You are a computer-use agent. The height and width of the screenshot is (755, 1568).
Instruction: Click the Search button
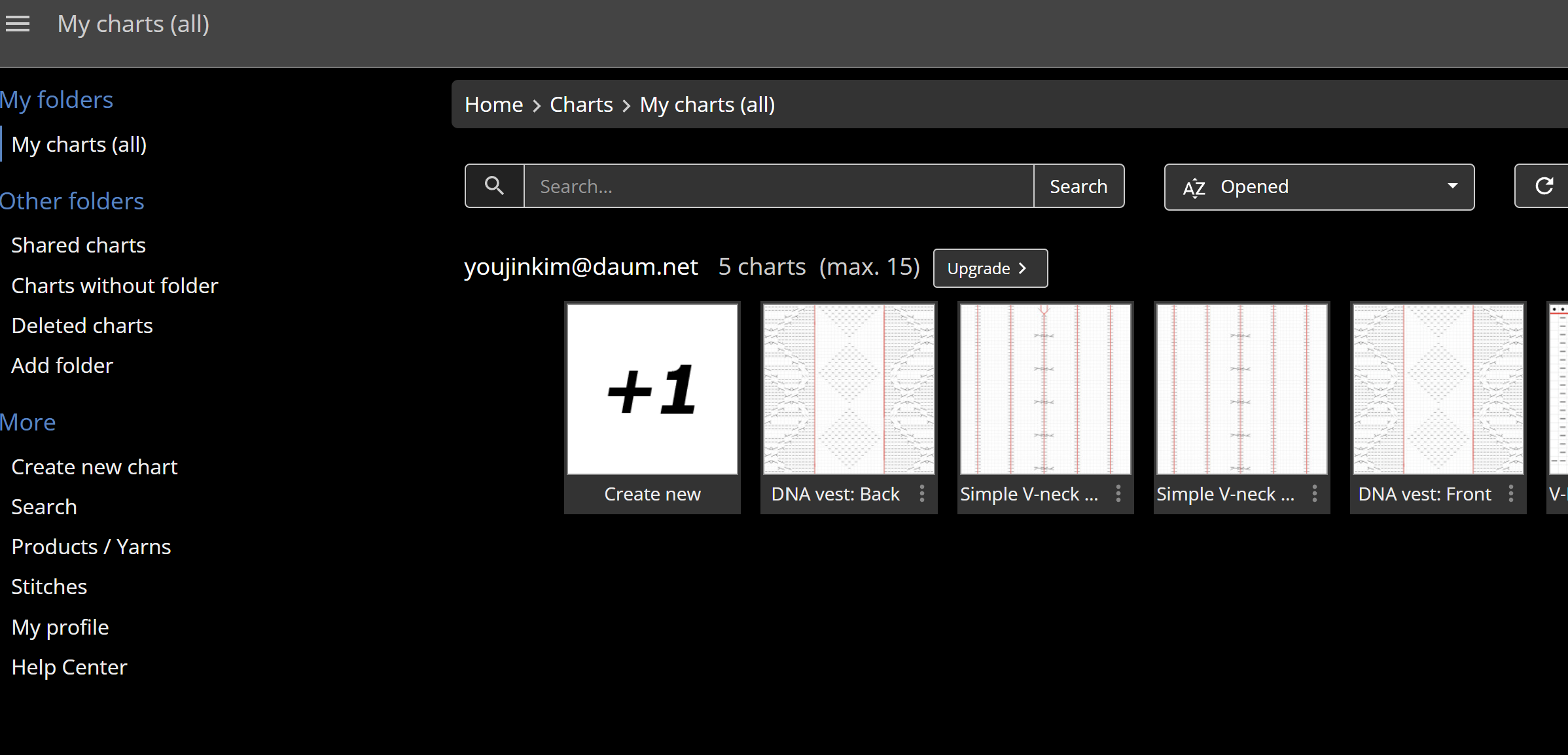pos(1078,186)
